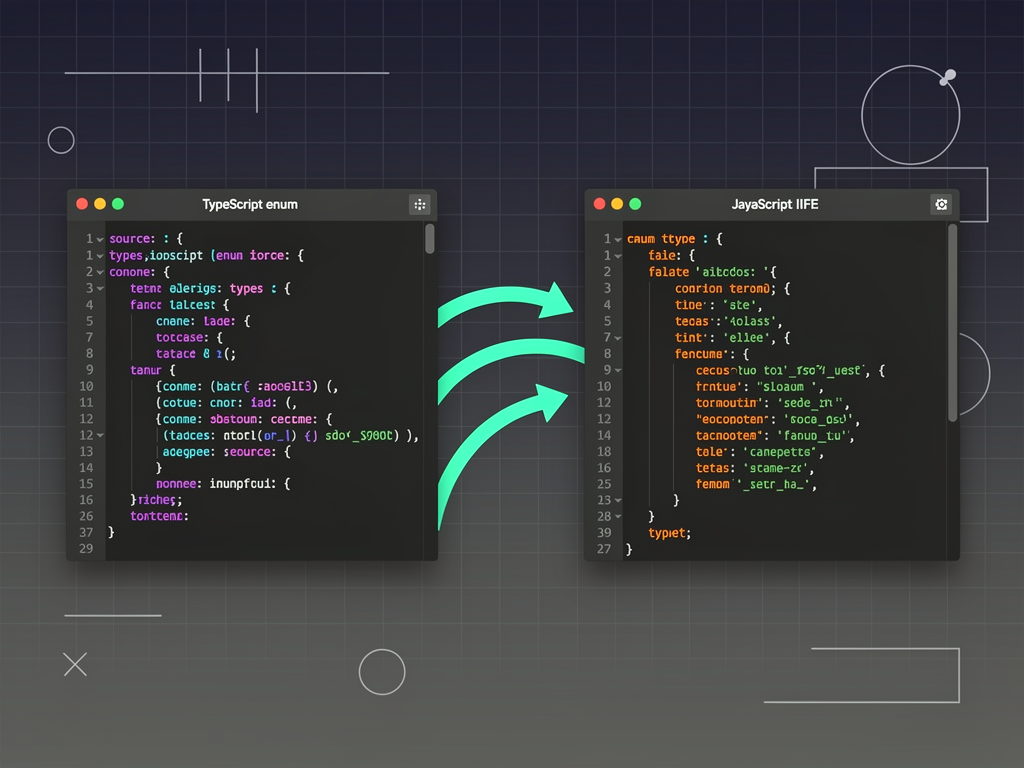Collapse the fold arrow beside 'source: : {'
Viewport: 1024px width, 768px height.
[x=100, y=240]
